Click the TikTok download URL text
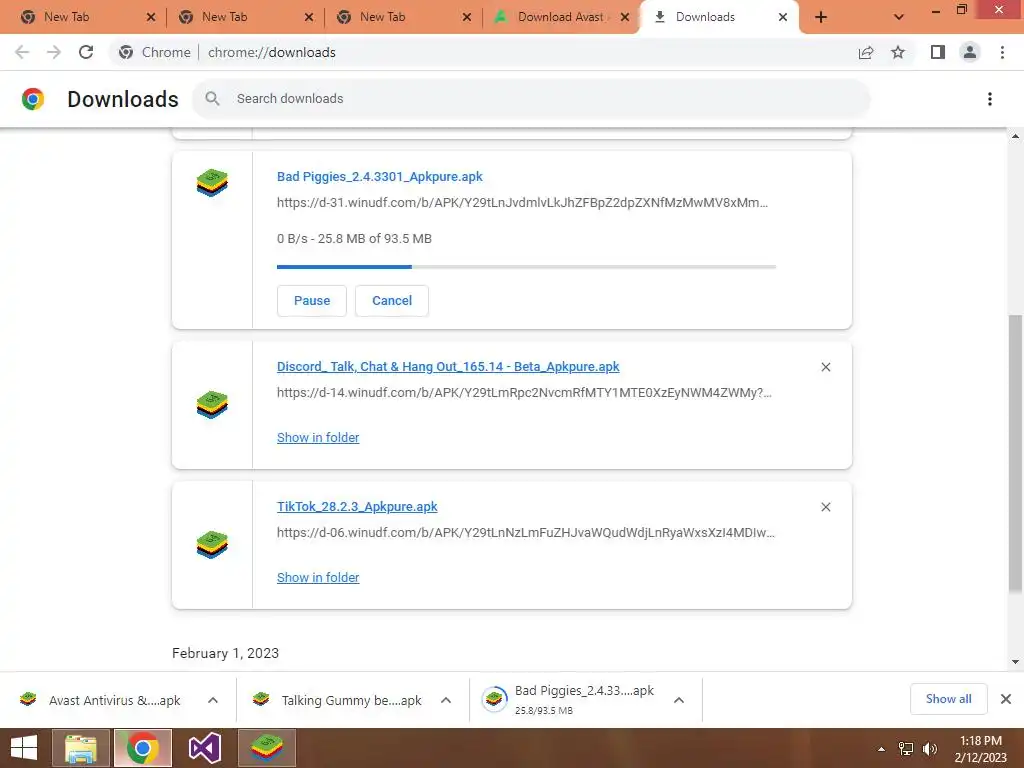1024x768 pixels. click(x=526, y=532)
